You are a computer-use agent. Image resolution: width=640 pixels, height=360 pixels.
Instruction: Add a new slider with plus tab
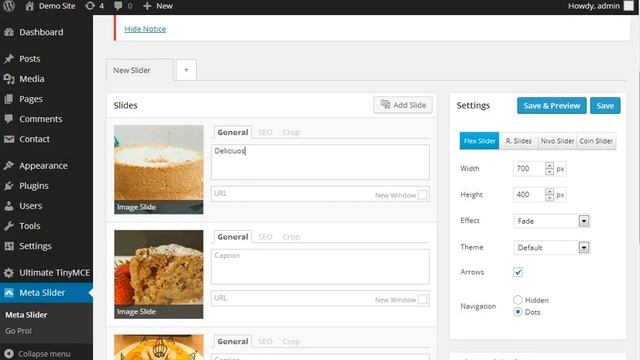187,70
